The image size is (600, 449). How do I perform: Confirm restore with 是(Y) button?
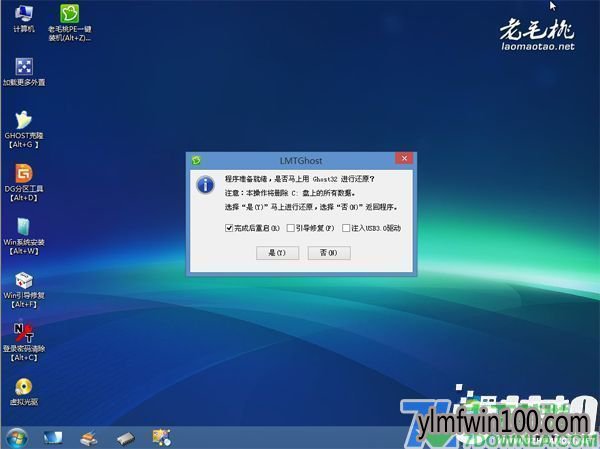[277, 253]
